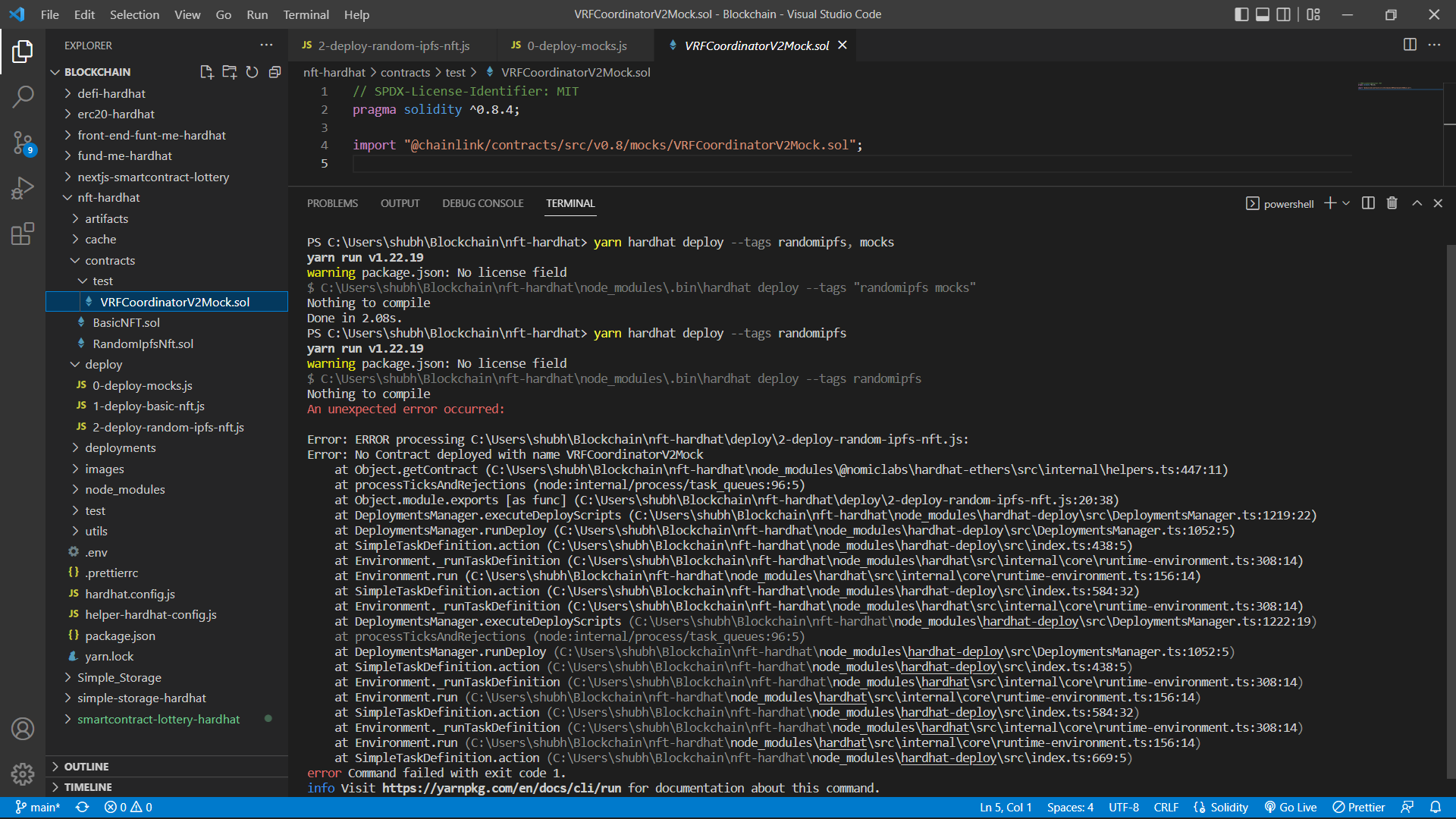This screenshot has height=819, width=1456.
Task: Open the Accounts menu icon
Action: point(23,729)
